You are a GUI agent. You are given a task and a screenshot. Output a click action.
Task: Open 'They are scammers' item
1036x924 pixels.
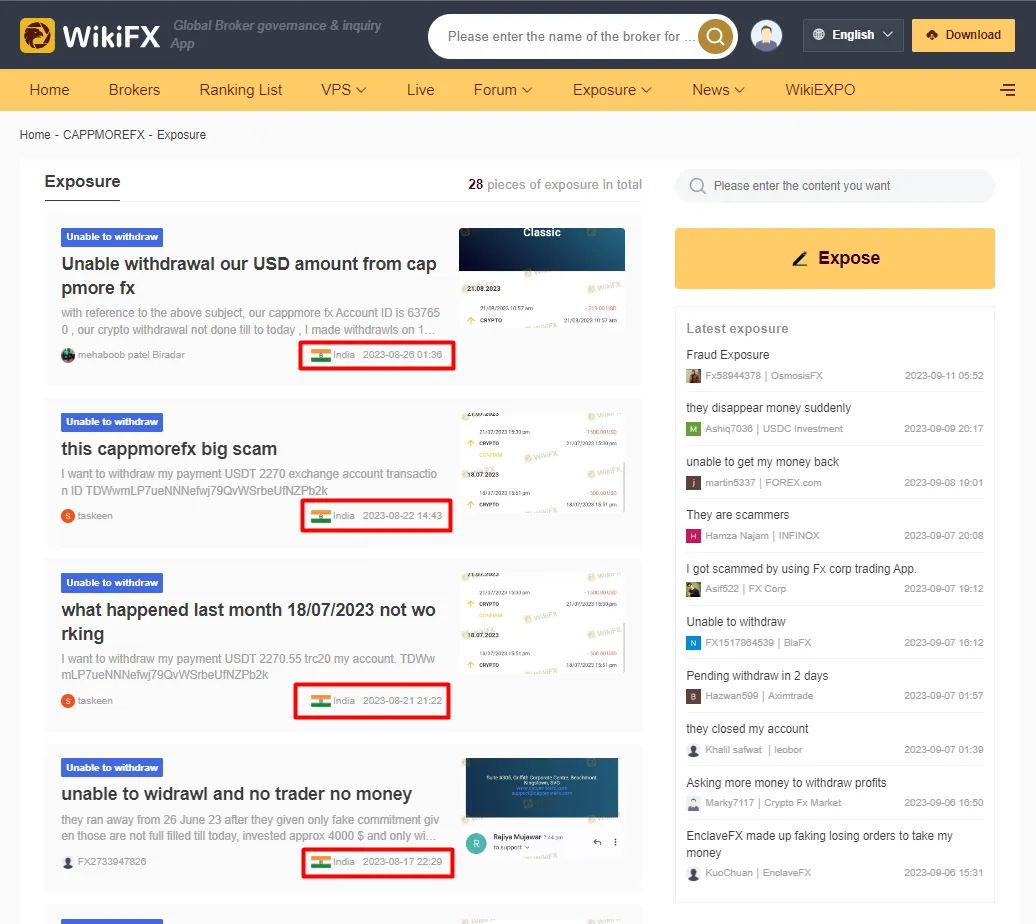point(737,516)
